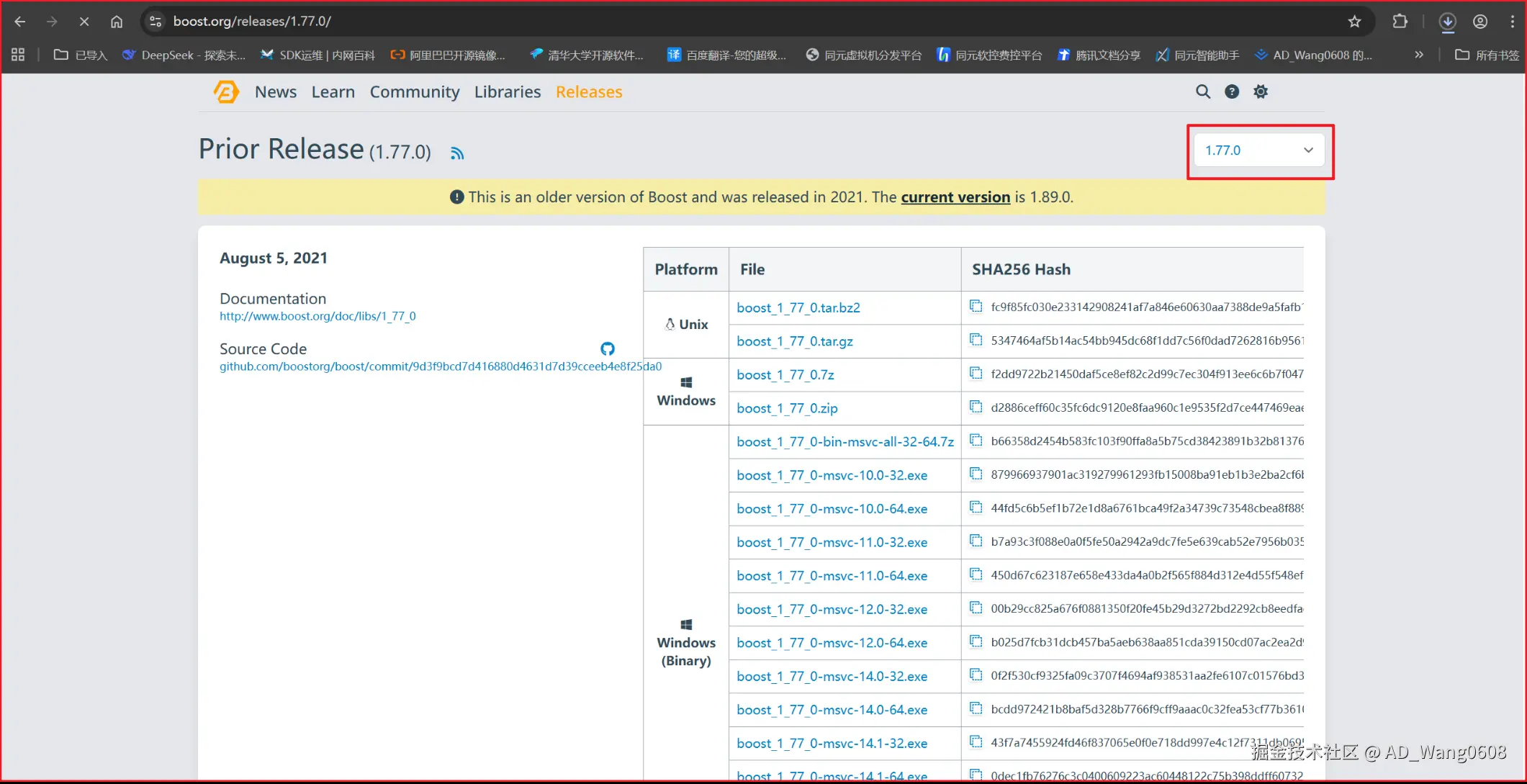The height and width of the screenshot is (784, 1527).
Task: Open the site search magnifier icon
Action: [x=1203, y=91]
